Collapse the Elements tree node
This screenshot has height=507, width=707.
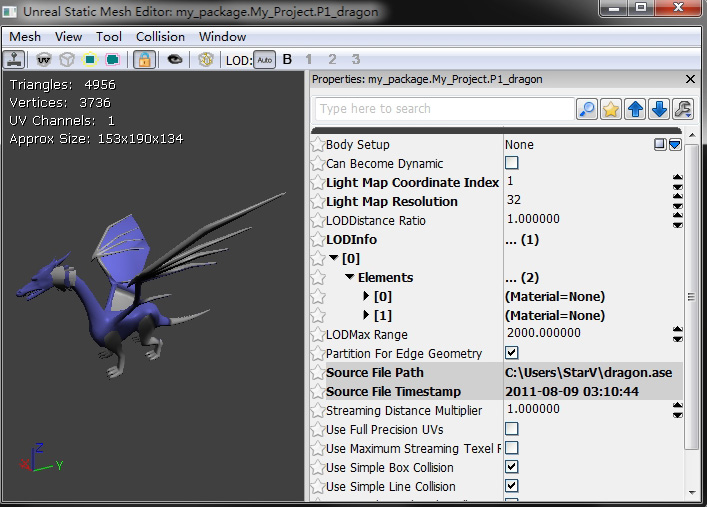(x=350, y=278)
